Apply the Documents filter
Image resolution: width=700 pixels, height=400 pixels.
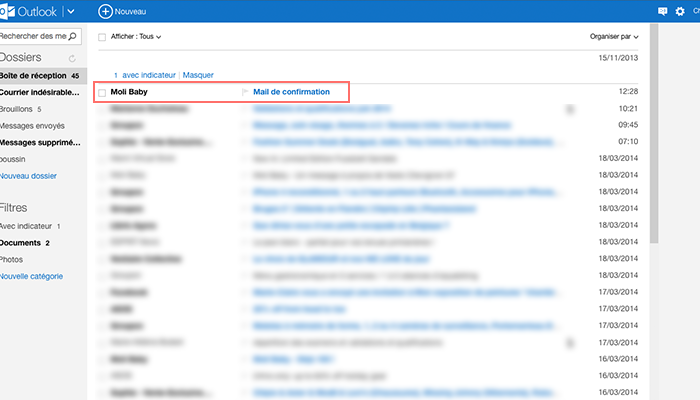pyautogui.click(x=25, y=243)
